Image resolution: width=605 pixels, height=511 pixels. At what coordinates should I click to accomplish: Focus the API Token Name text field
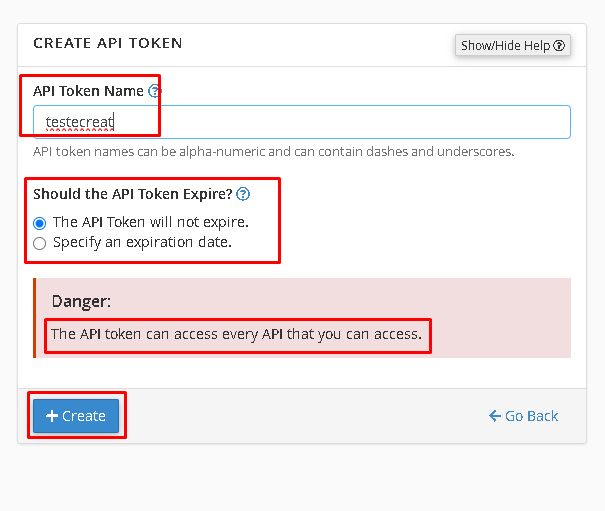[302, 122]
